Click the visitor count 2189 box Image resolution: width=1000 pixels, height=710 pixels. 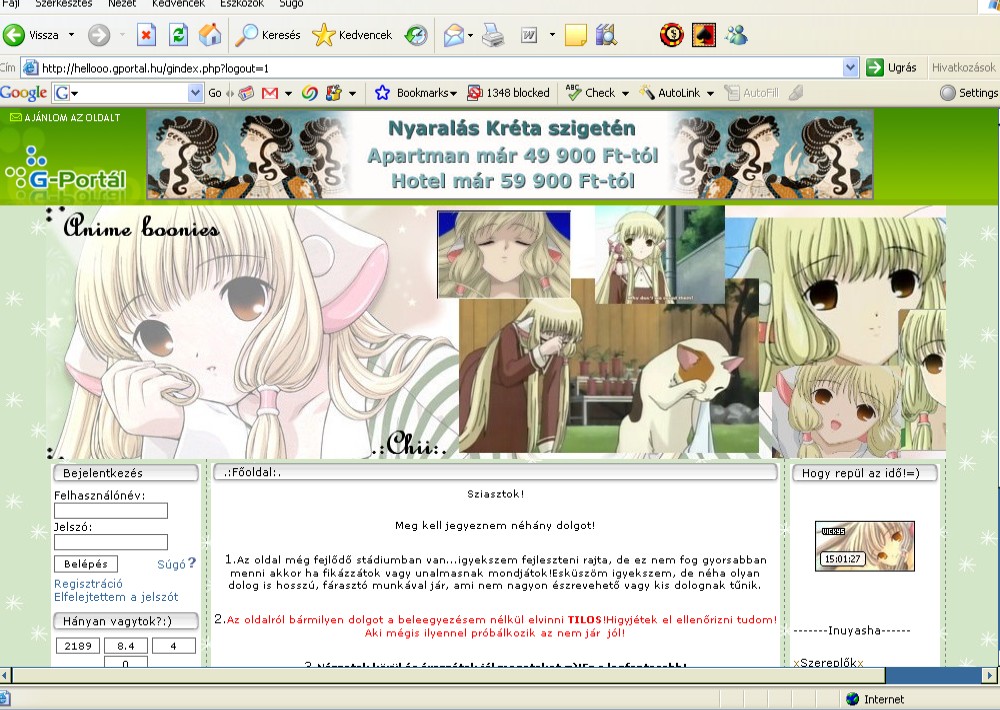pos(78,646)
